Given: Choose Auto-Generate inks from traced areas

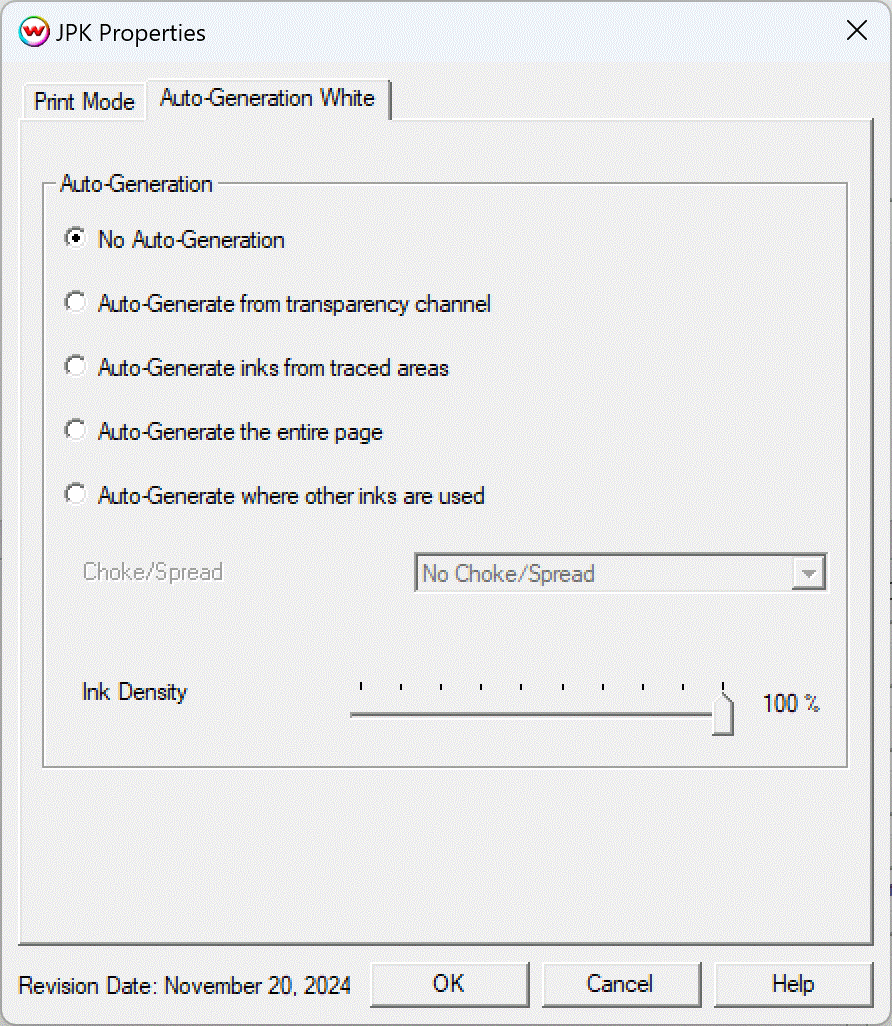Looking at the screenshot, I should point(75,367).
